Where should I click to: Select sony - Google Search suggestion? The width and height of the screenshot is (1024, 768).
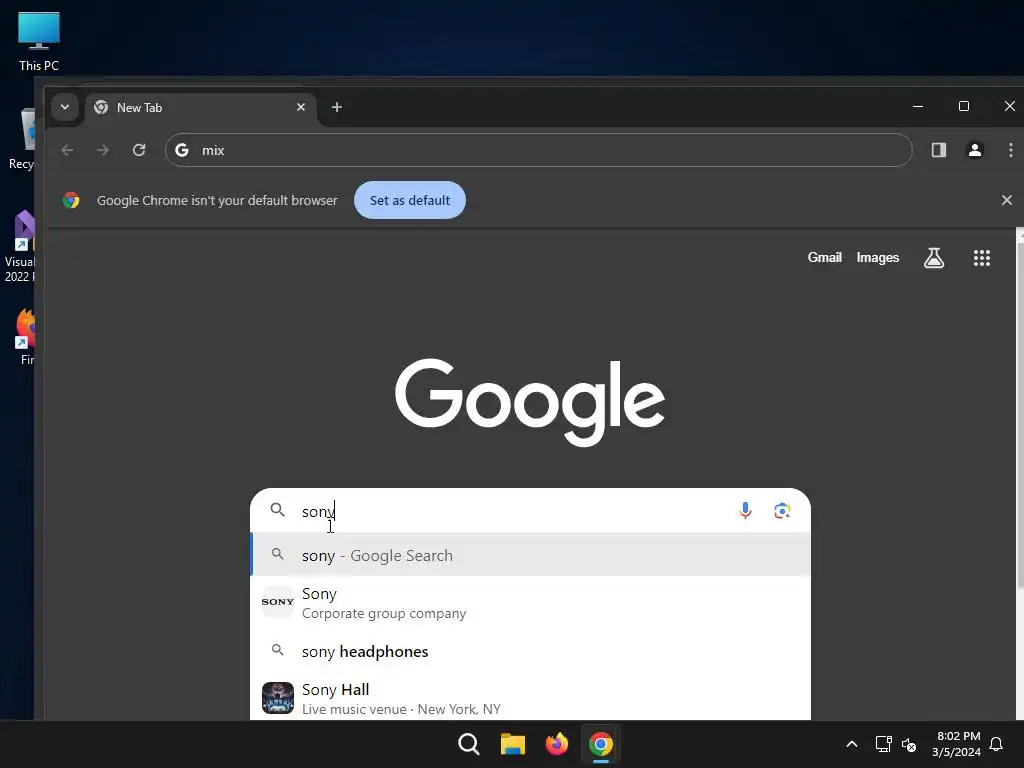click(530, 555)
